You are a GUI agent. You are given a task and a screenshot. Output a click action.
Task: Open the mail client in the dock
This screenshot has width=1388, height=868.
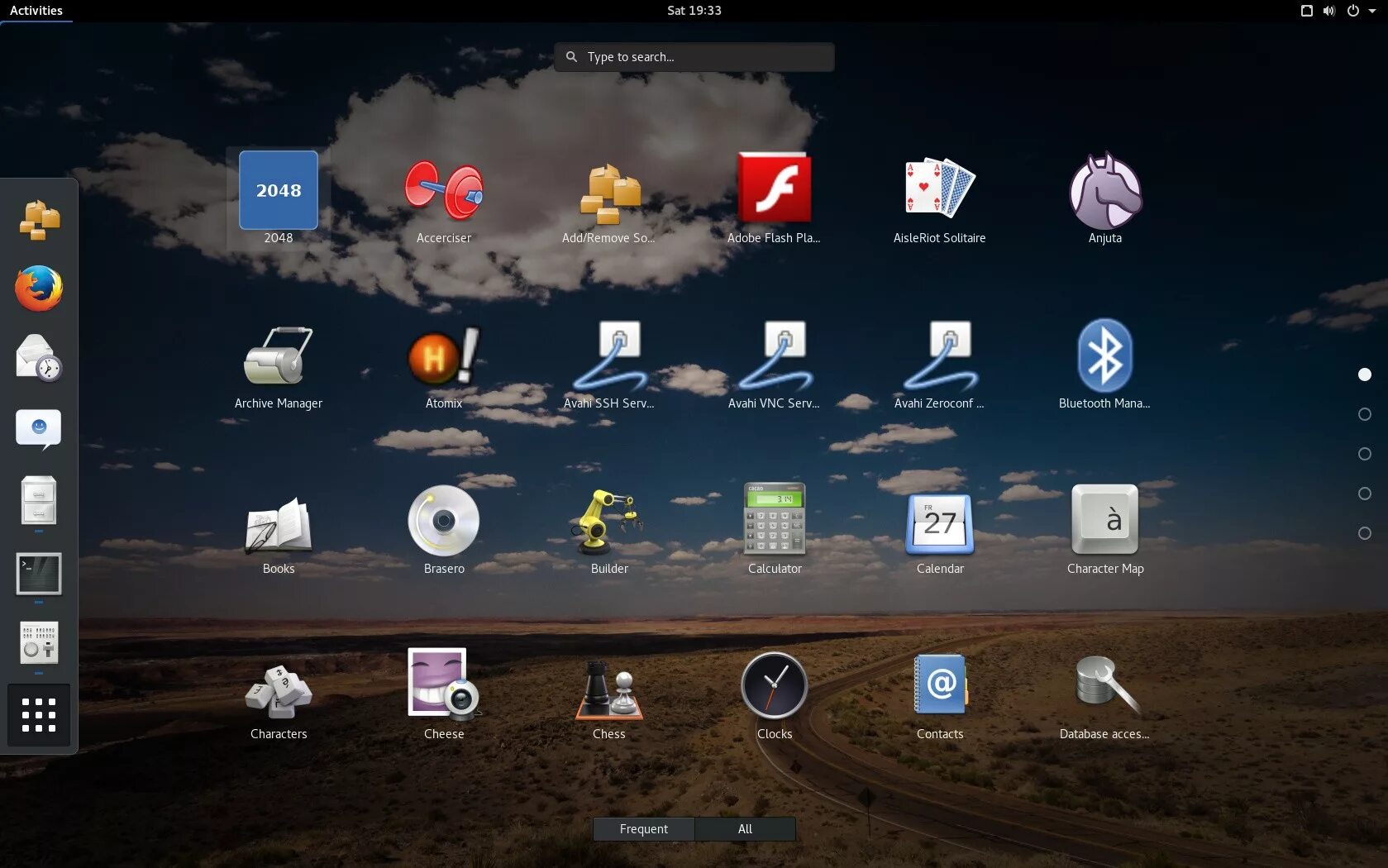[39, 358]
